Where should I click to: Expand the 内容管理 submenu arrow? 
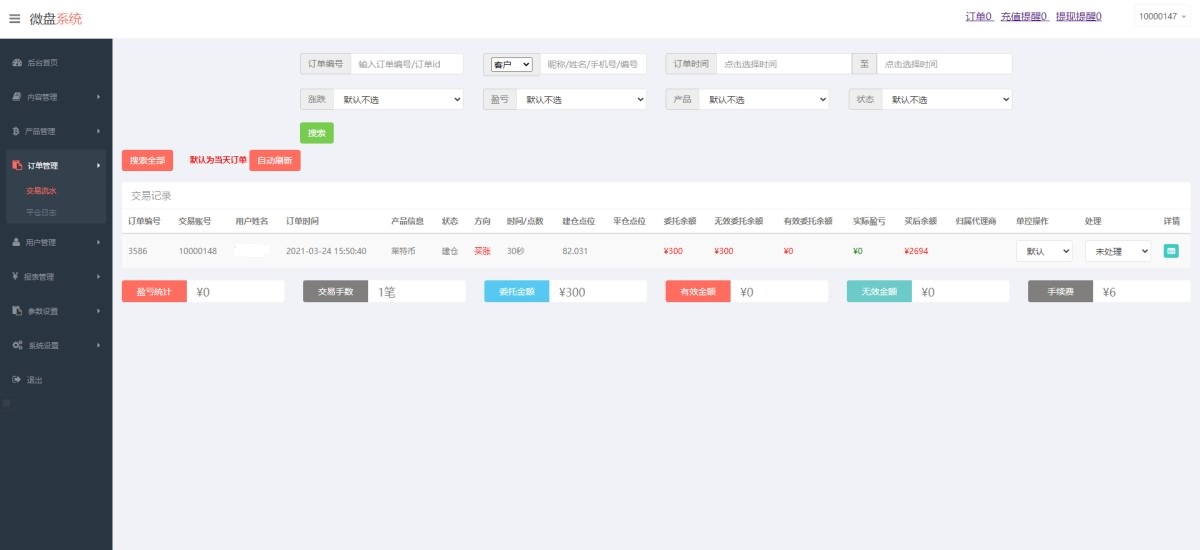98,97
